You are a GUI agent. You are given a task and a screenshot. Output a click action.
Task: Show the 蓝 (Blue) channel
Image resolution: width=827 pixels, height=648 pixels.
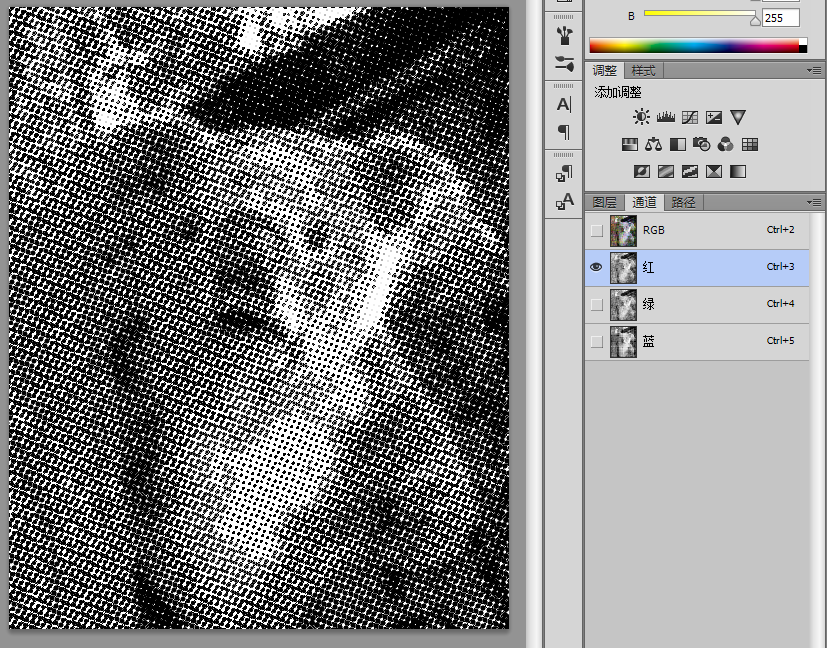pyautogui.click(x=597, y=342)
